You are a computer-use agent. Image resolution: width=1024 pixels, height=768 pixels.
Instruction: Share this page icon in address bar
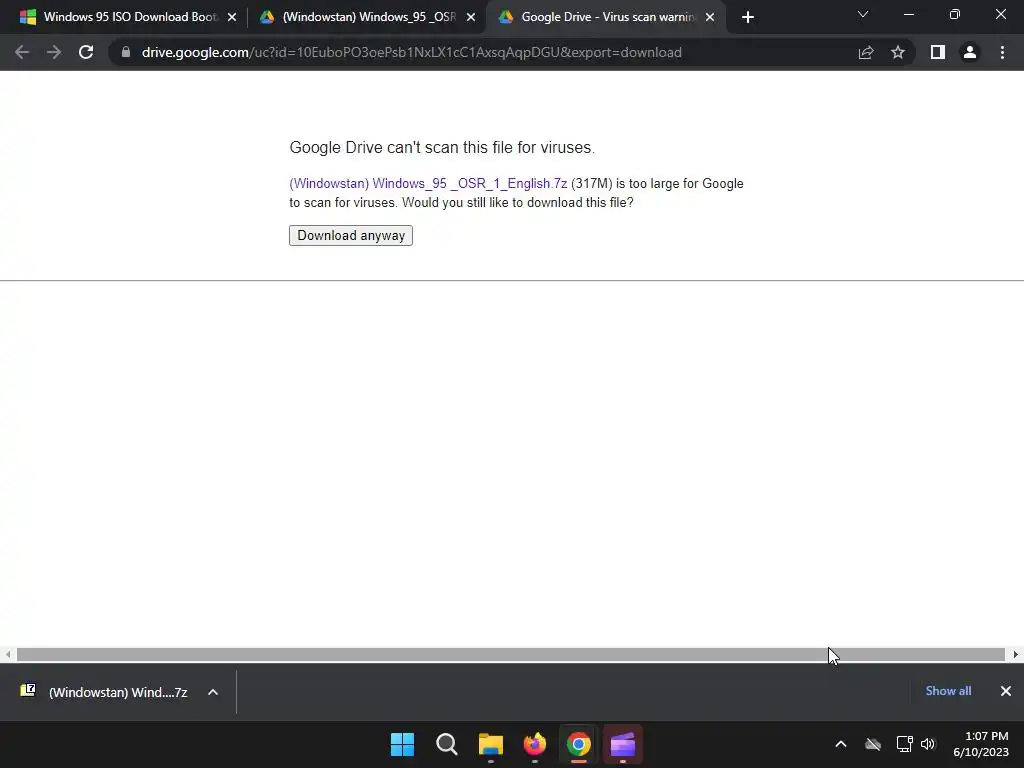click(866, 52)
